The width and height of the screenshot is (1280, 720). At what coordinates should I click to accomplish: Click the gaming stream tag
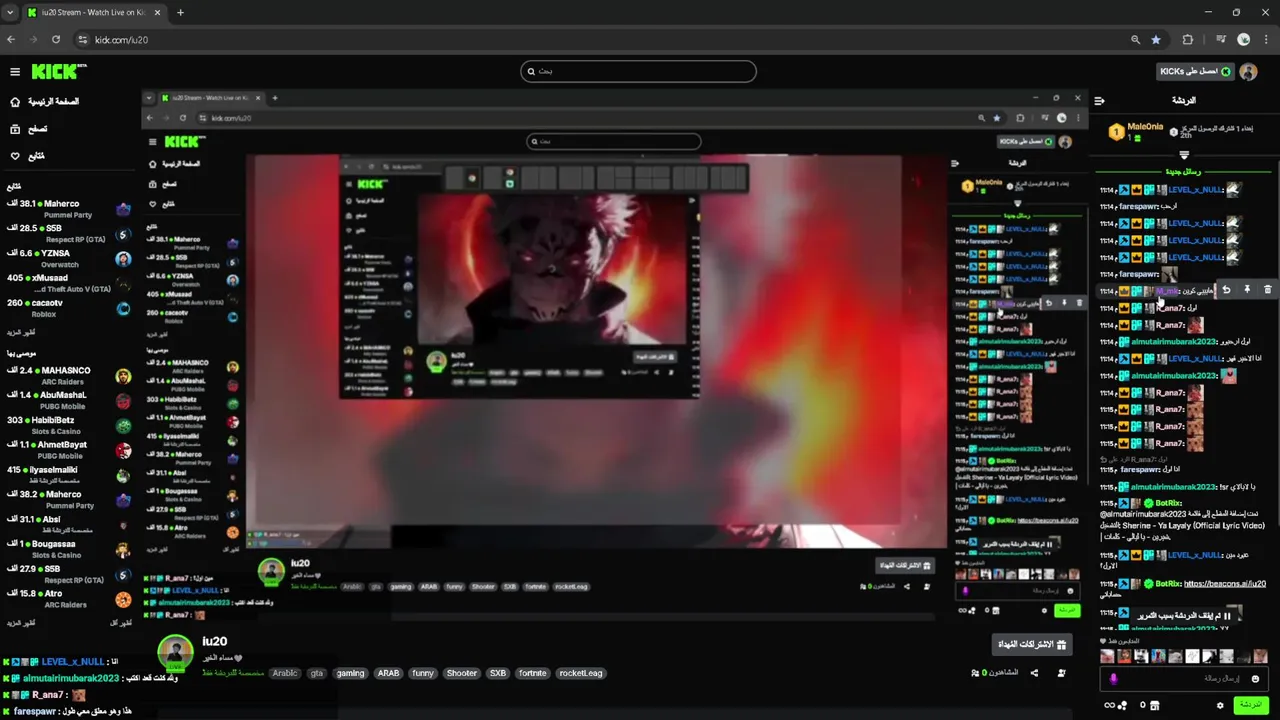351,673
